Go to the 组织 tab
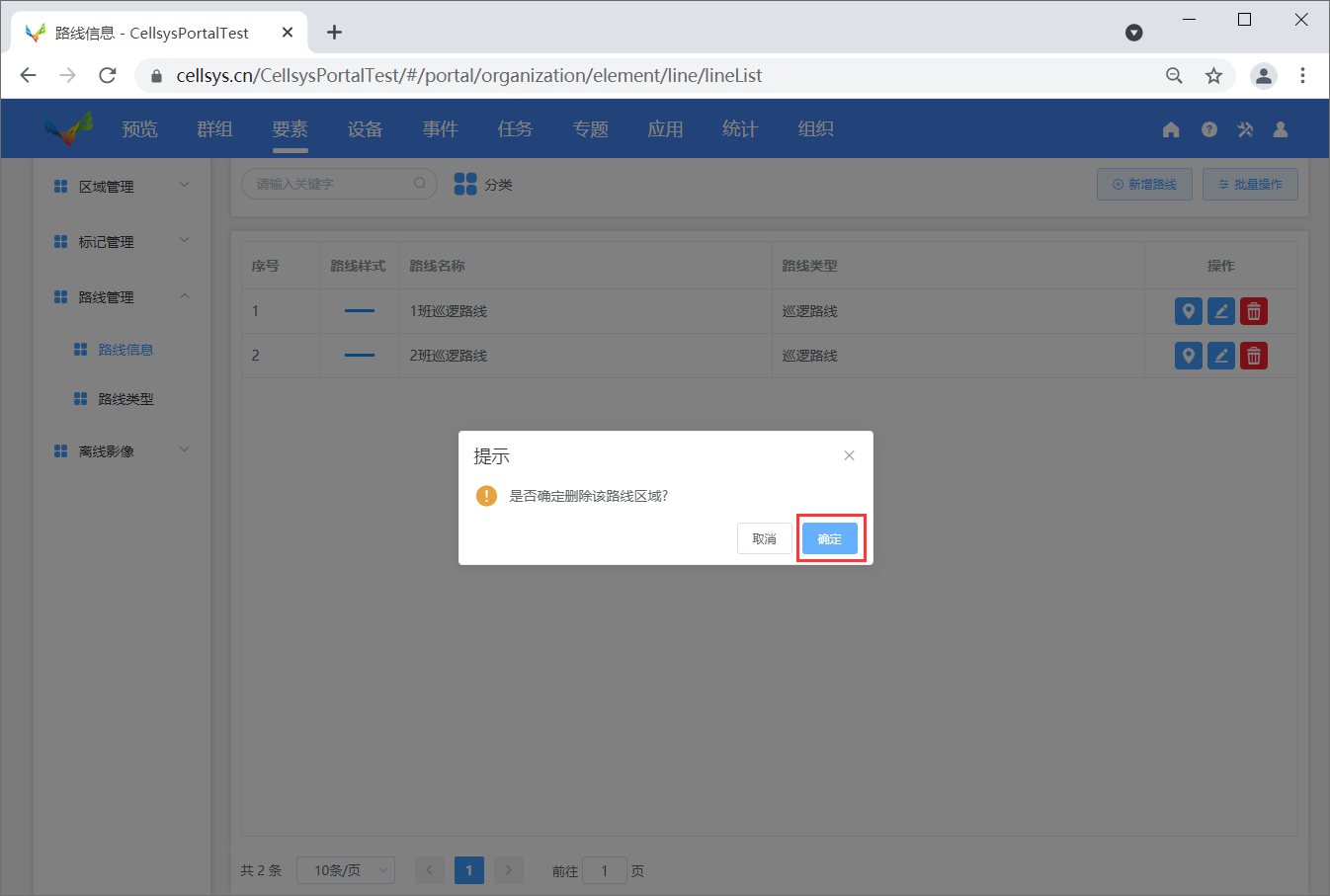Screen dimensions: 1330x896 pyautogui.click(x=815, y=128)
